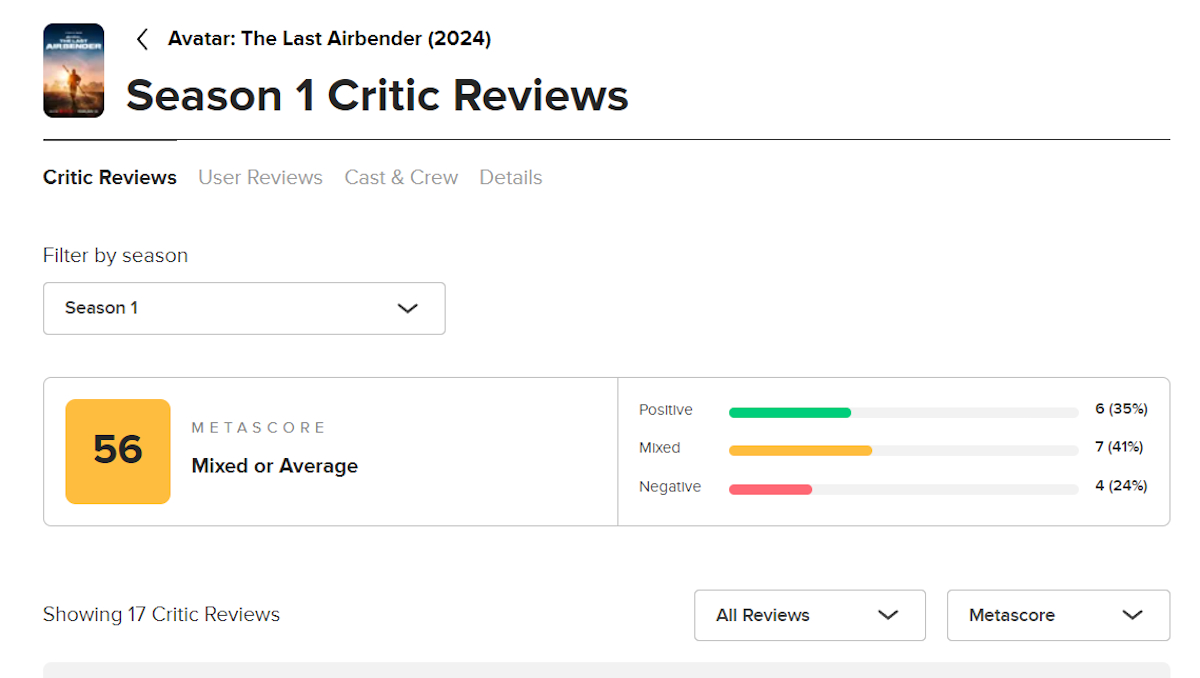1200x678 pixels.
Task: Click the red Negative reviews bar
Action: [x=770, y=489]
